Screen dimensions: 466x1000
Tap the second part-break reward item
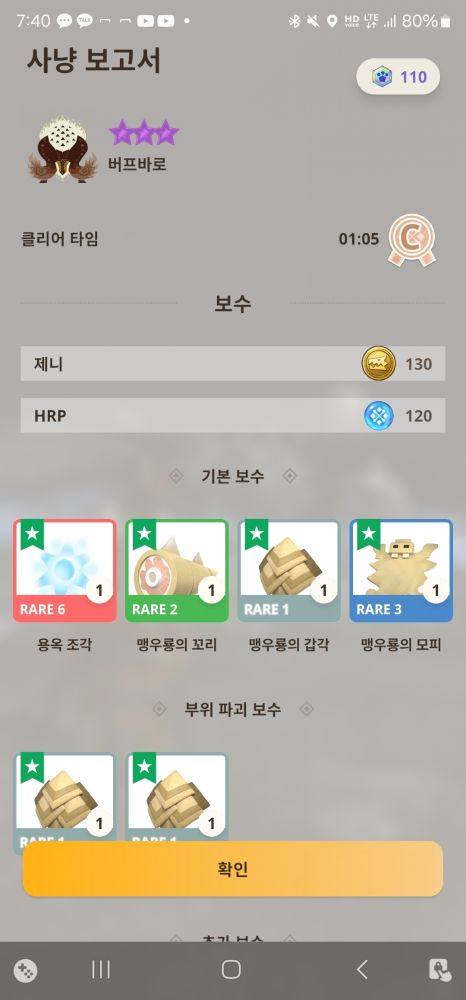[177, 797]
